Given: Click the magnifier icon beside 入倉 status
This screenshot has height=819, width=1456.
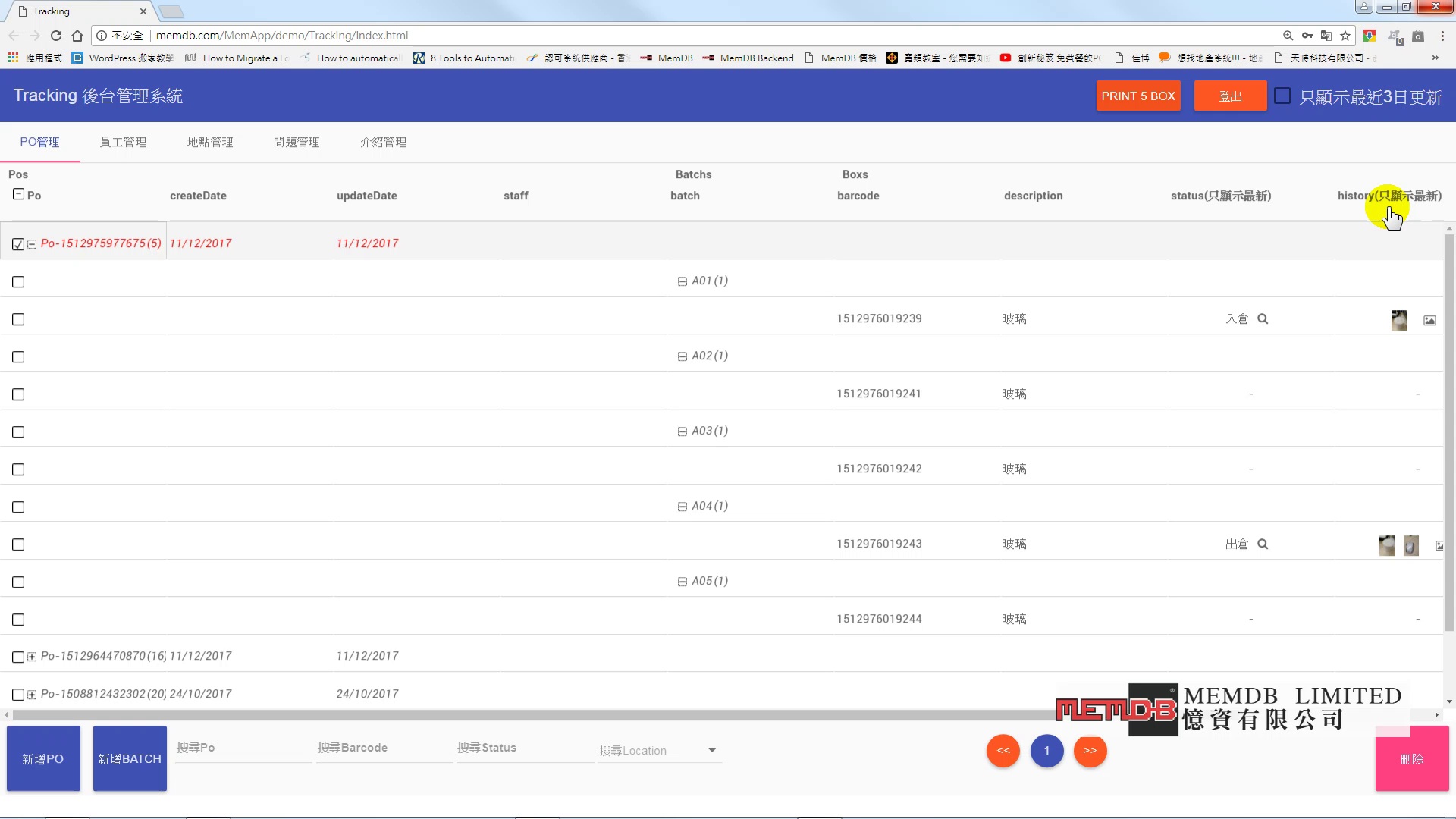Looking at the screenshot, I should (x=1263, y=319).
